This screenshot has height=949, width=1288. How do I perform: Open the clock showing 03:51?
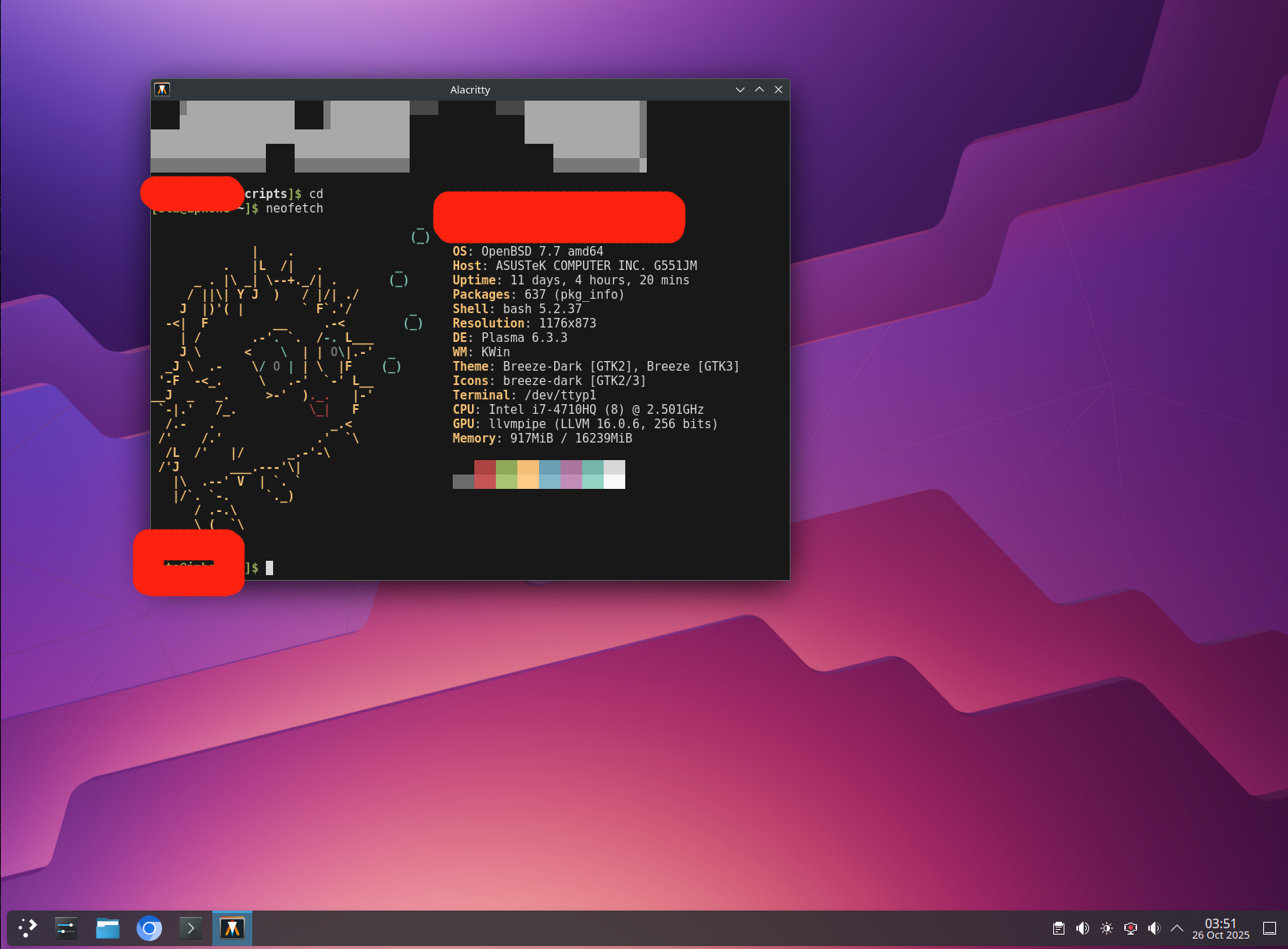click(1221, 928)
